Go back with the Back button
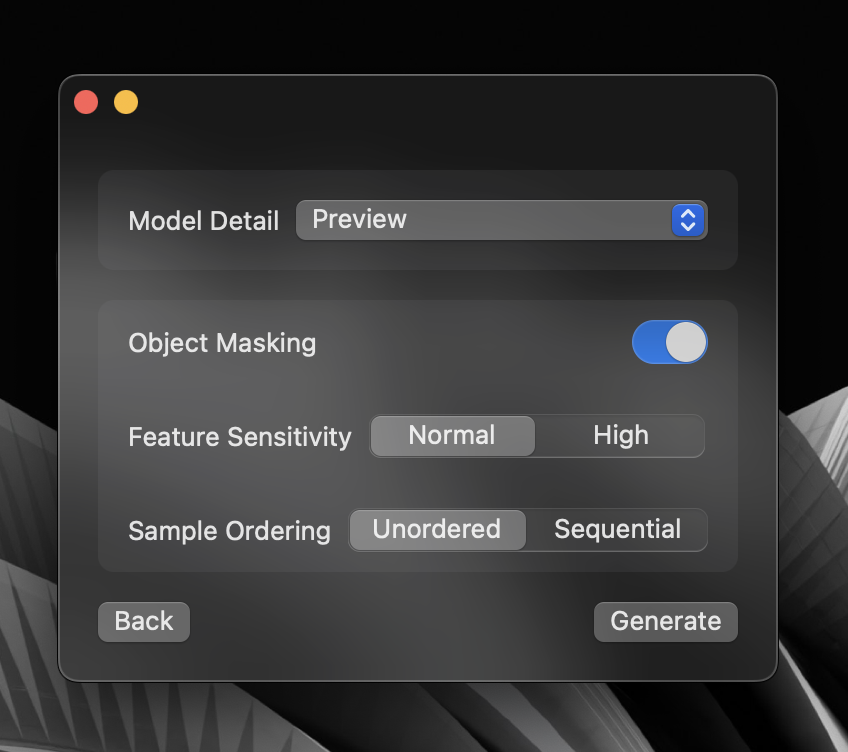 point(144,622)
